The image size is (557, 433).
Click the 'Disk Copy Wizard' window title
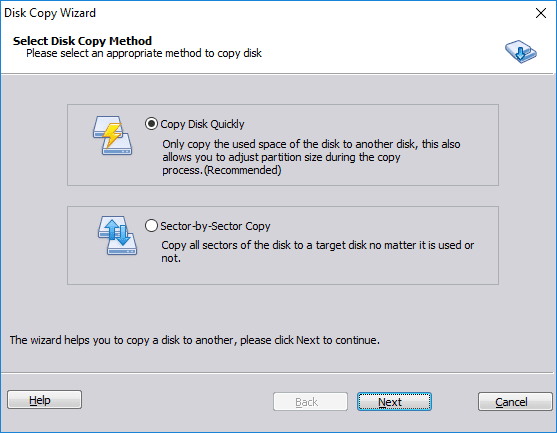pos(50,13)
